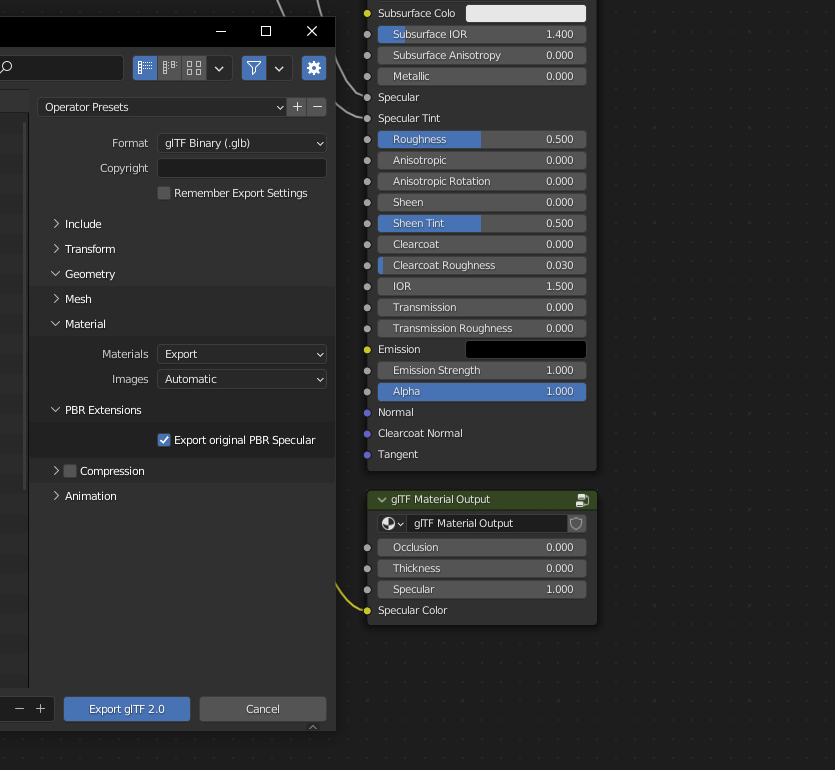Disable Export original PBR Specular

point(163,440)
